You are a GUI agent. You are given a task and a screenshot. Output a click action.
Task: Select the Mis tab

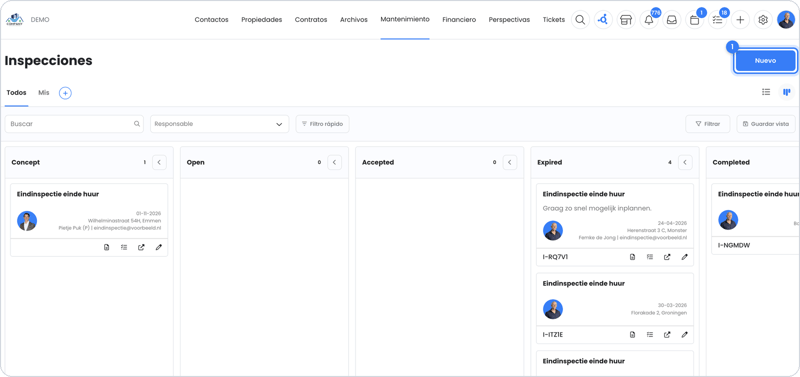click(x=44, y=93)
